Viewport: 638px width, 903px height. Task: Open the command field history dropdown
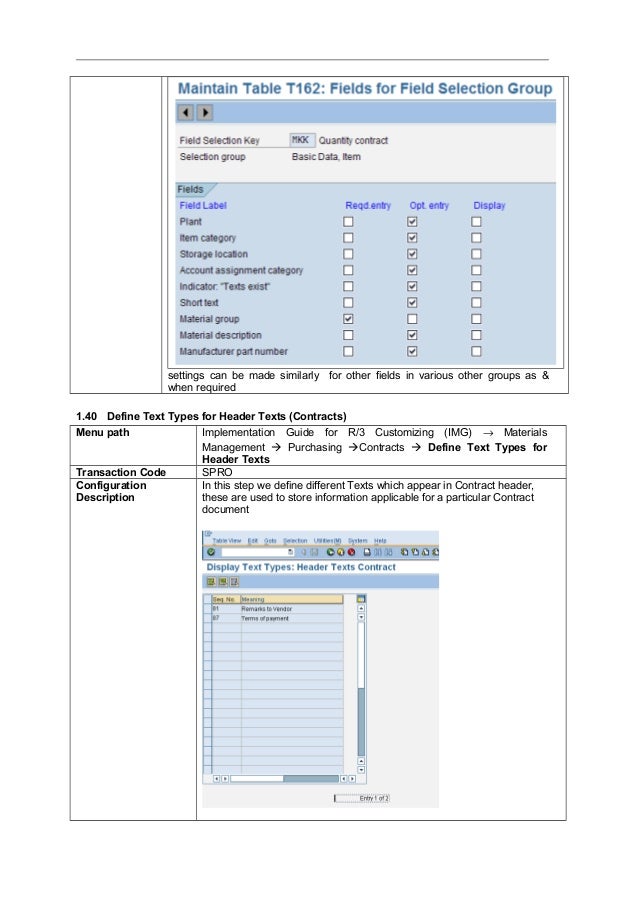290,552
